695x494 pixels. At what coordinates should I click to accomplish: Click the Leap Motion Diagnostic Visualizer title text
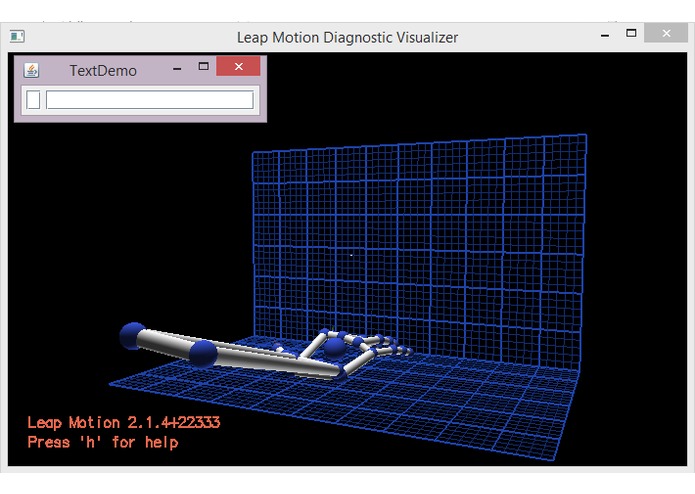coord(348,38)
